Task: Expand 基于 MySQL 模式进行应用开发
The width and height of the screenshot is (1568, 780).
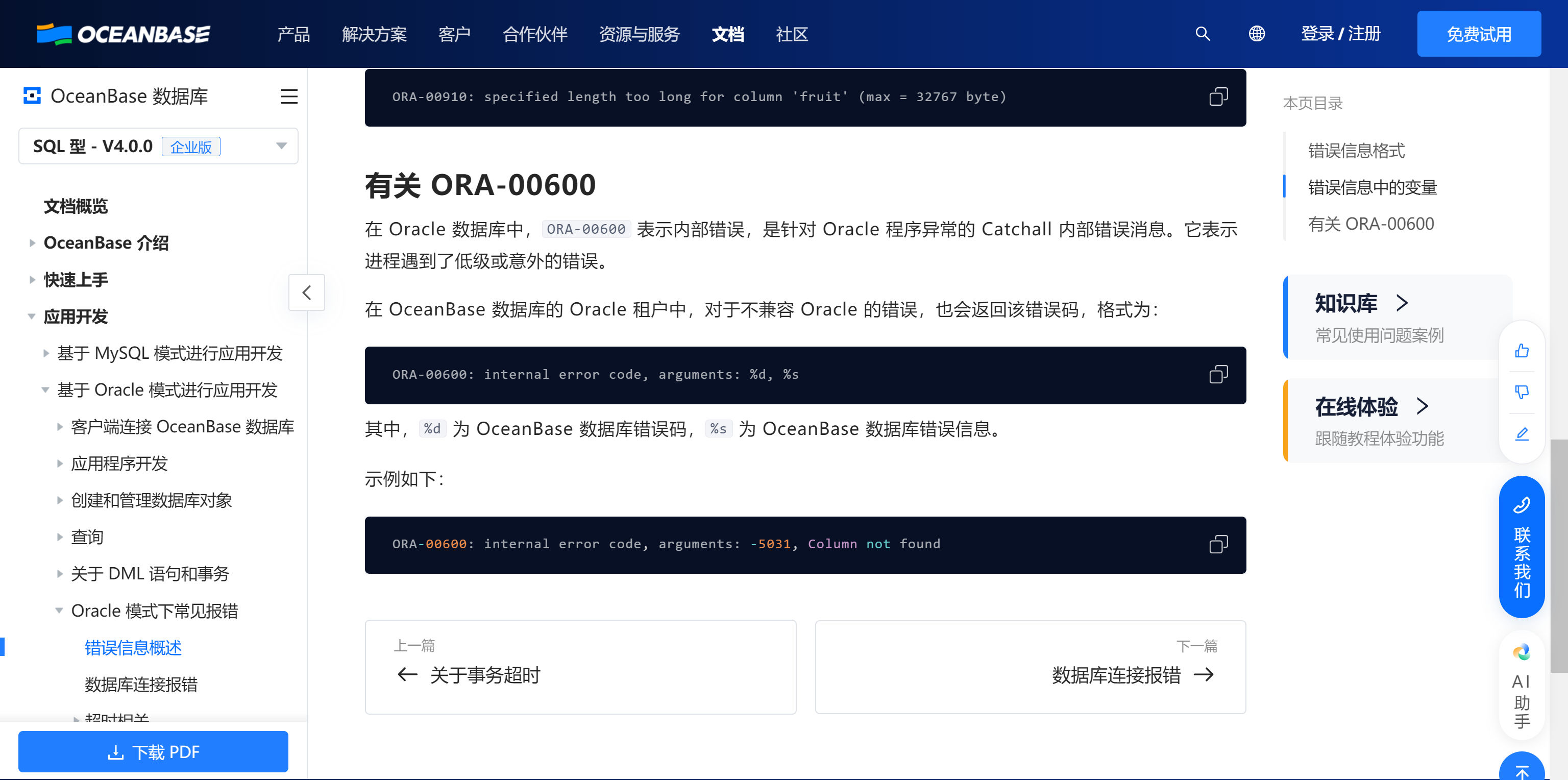Action: (x=46, y=353)
